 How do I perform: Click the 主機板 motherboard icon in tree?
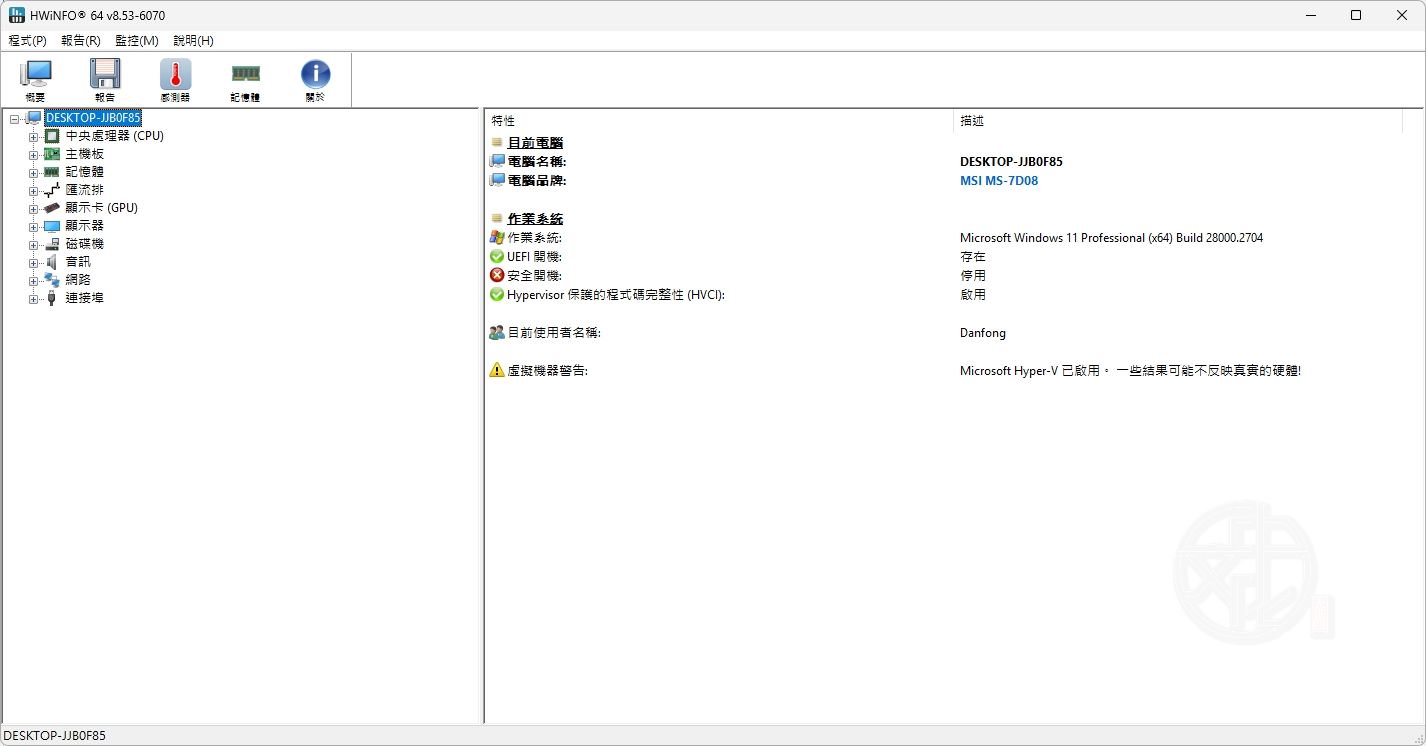(52, 154)
